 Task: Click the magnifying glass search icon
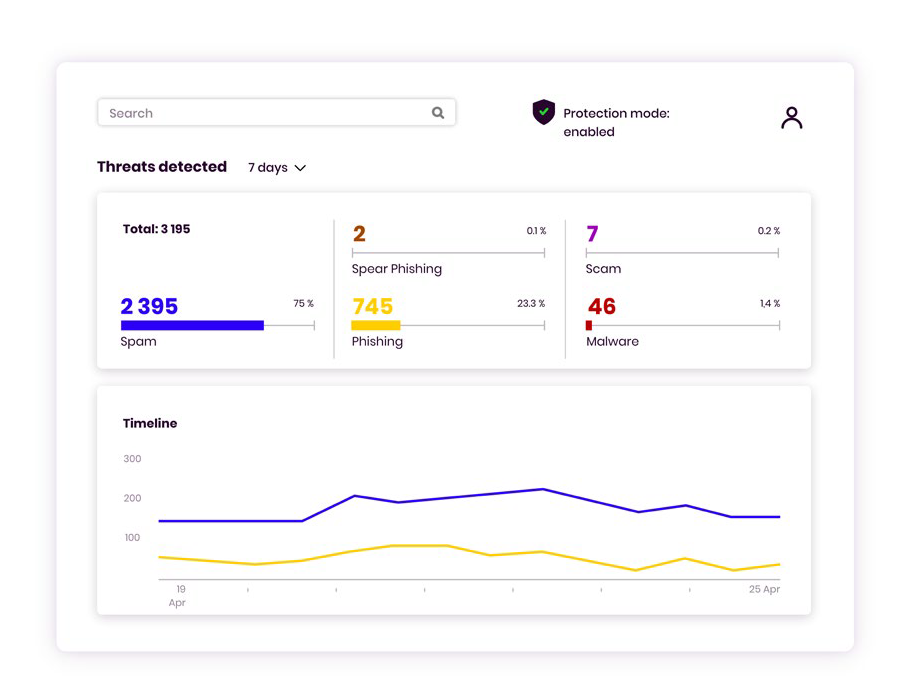pyautogui.click(x=438, y=113)
